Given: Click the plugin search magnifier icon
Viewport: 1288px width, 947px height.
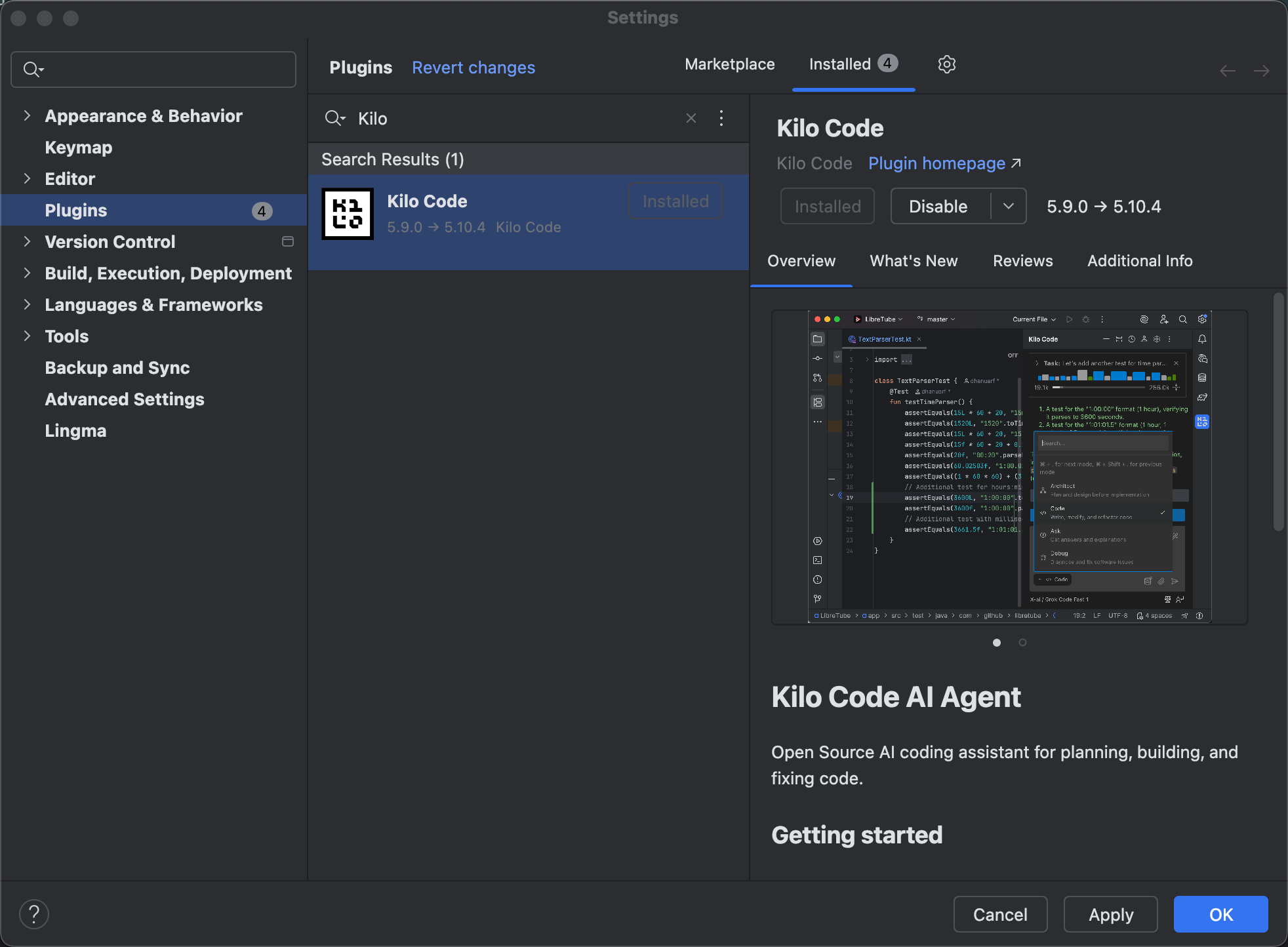Looking at the screenshot, I should 335,118.
